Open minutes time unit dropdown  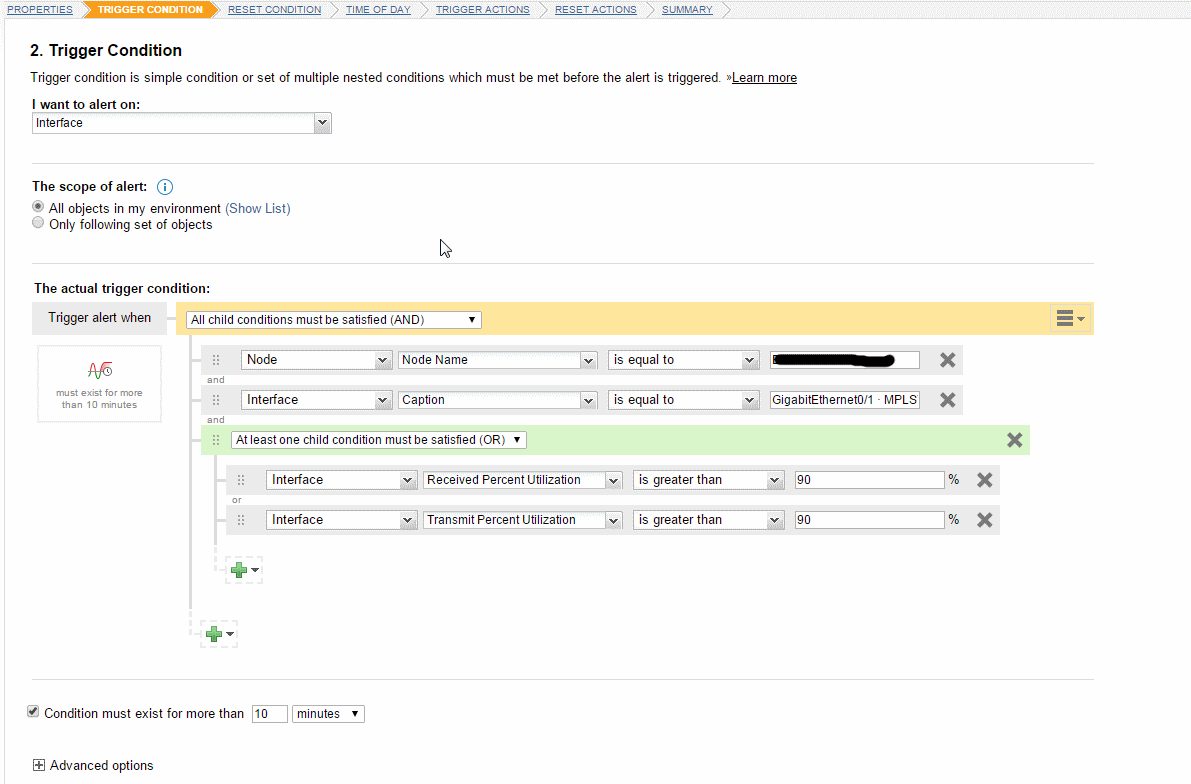pyautogui.click(x=328, y=714)
